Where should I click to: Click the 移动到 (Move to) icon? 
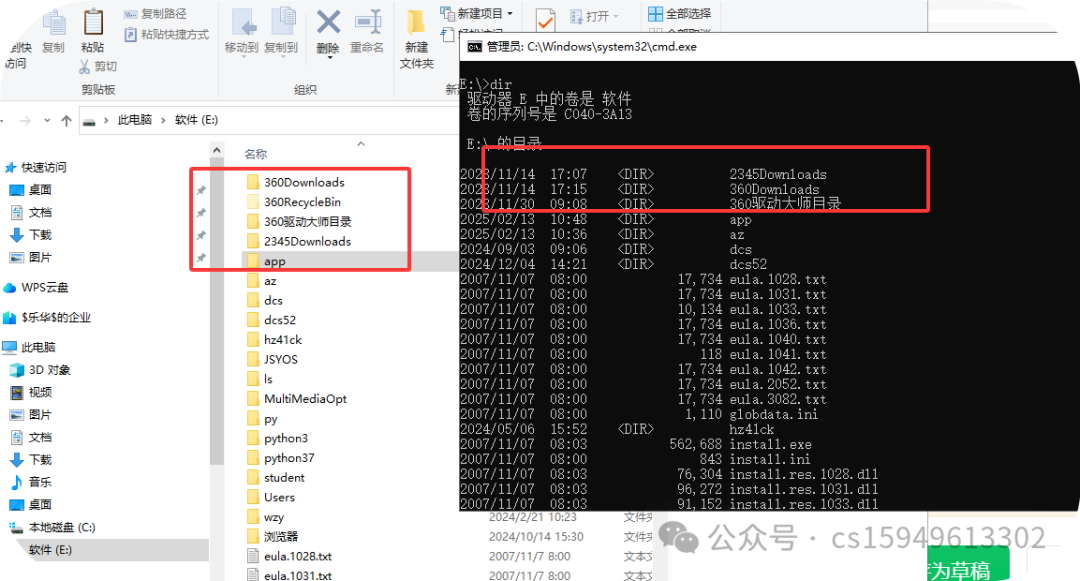[x=243, y=23]
